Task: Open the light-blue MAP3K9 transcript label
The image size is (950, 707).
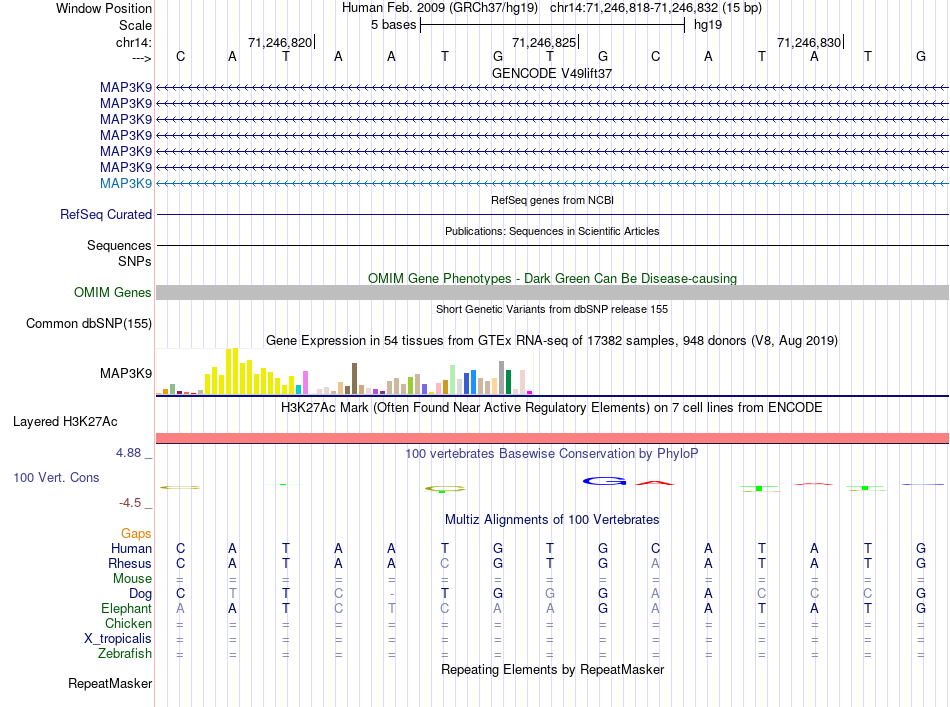Action: (x=126, y=183)
